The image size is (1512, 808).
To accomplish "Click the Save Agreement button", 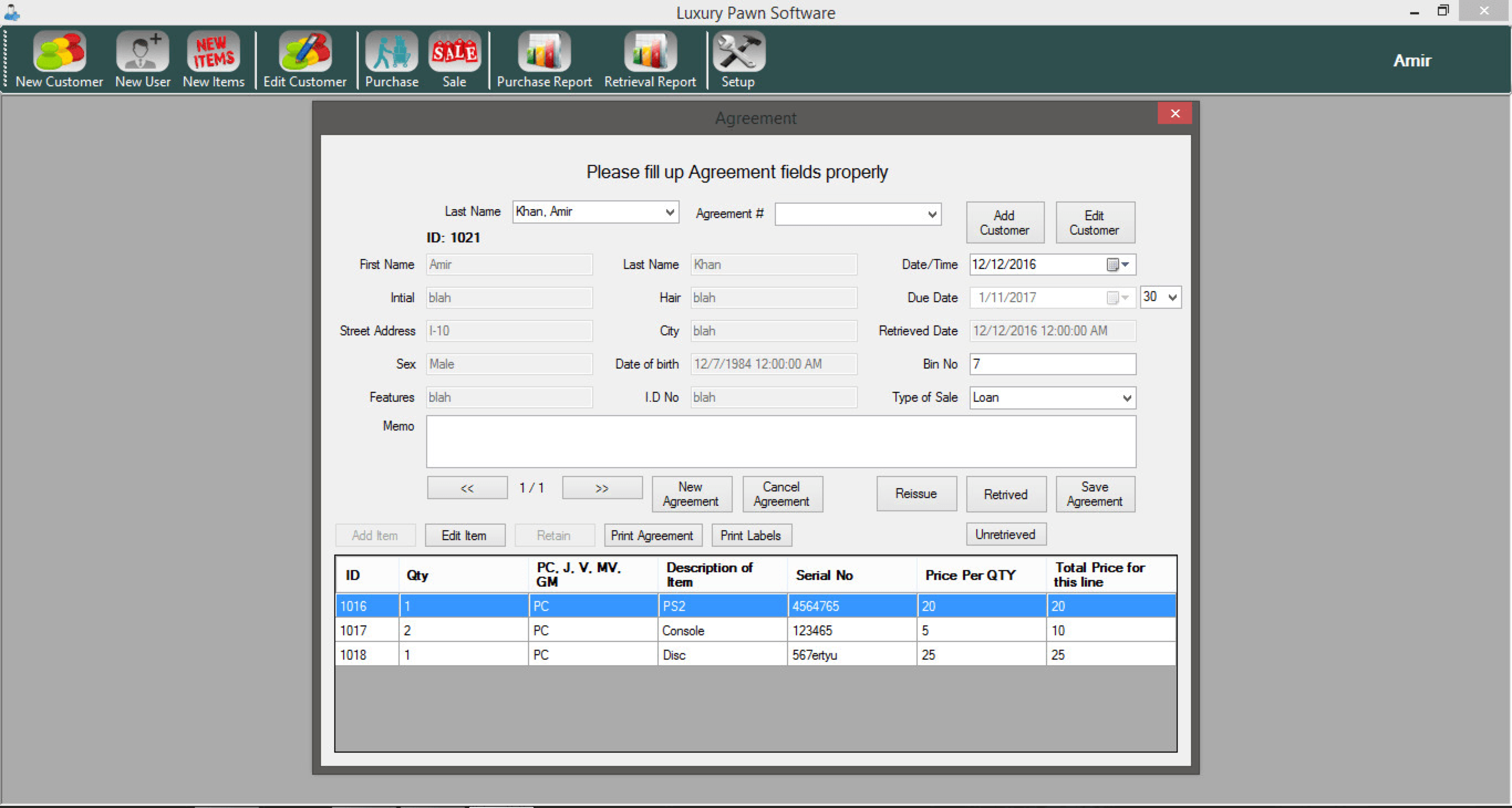I will click(x=1095, y=494).
